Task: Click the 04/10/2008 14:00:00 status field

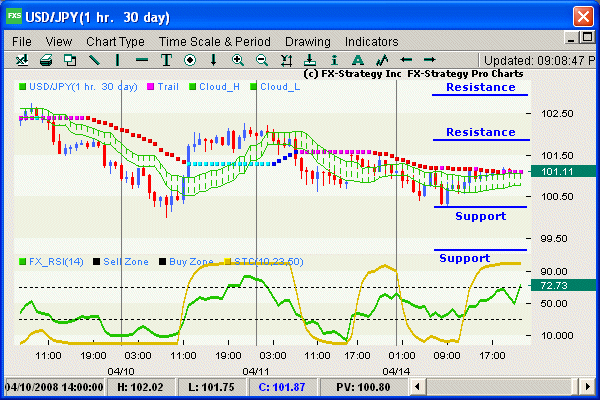Action: tap(54, 387)
